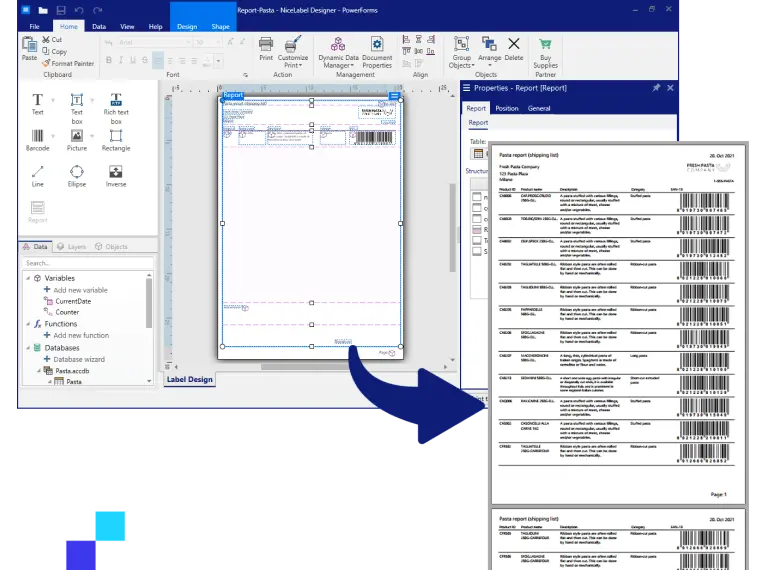Delete the selected object using Delete icon
Screen dimensions: 766x570
[x=514, y=49]
